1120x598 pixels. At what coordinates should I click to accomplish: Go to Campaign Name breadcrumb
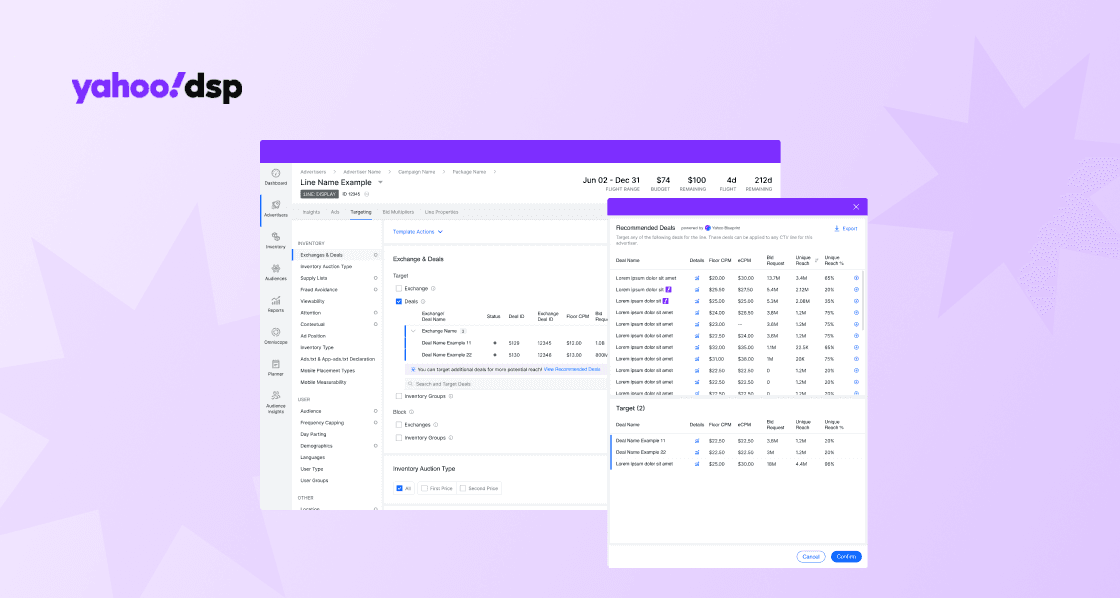(x=416, y=172)
